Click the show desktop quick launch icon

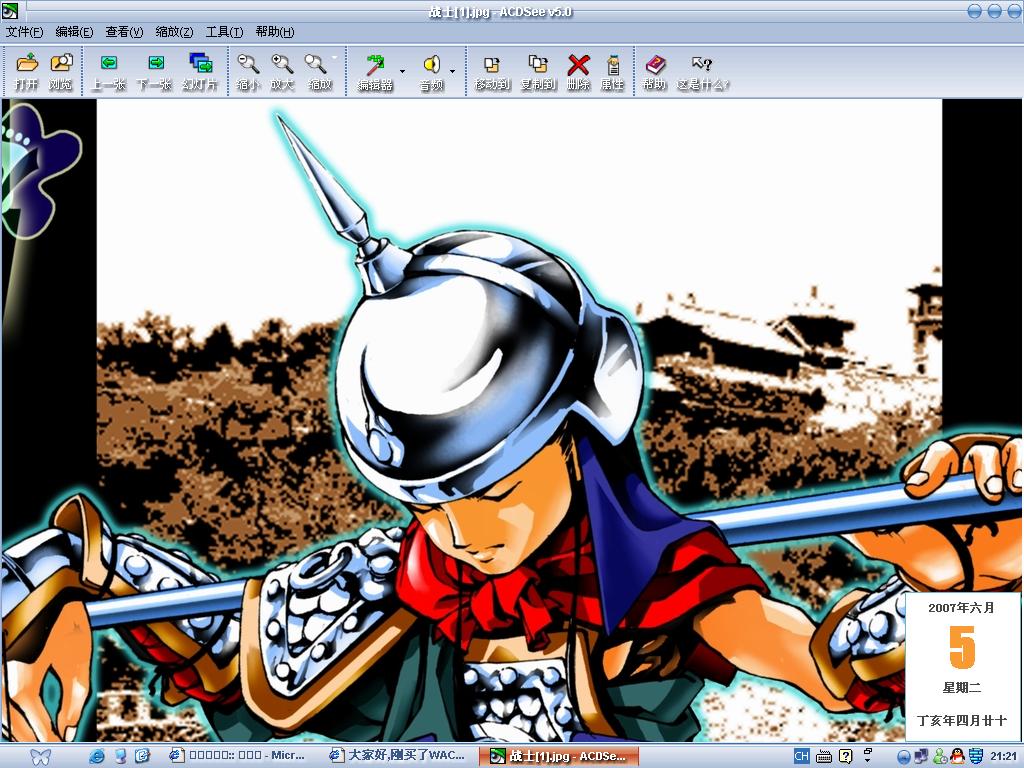[x=142, y=756]
